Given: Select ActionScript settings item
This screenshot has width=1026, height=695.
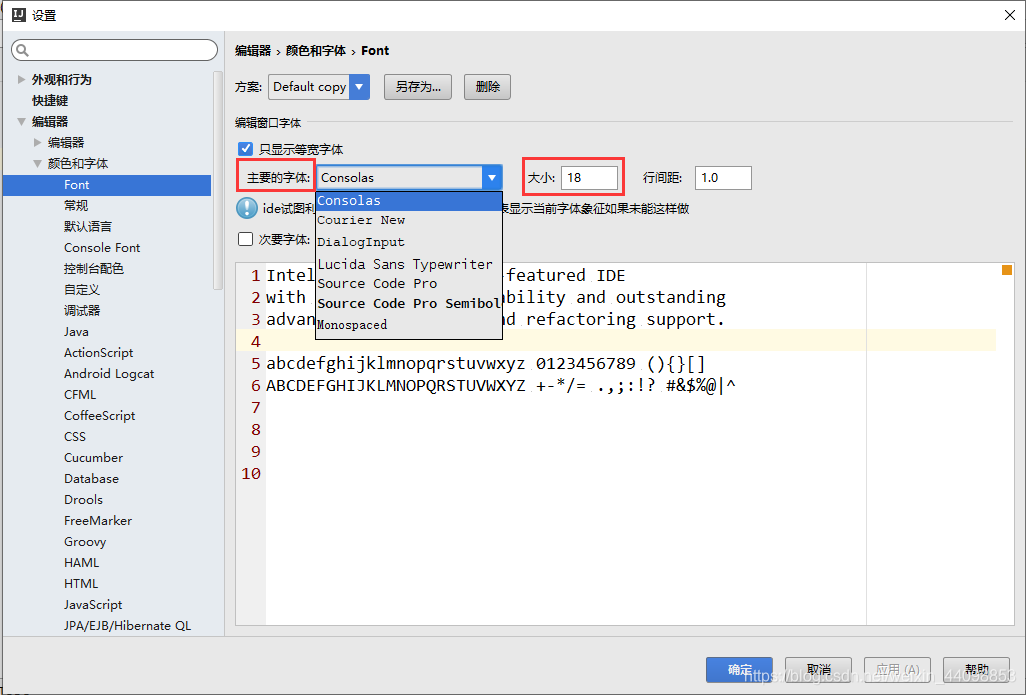Looking at the screenshot, I should [98, 353].
